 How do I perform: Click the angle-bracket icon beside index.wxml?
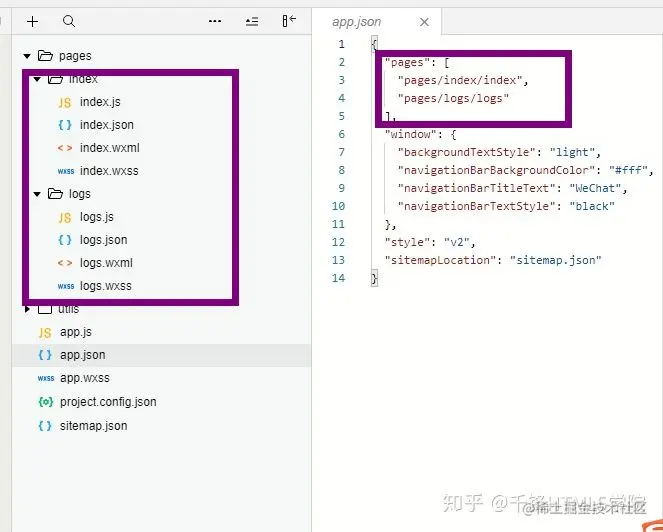coord(65,148)
